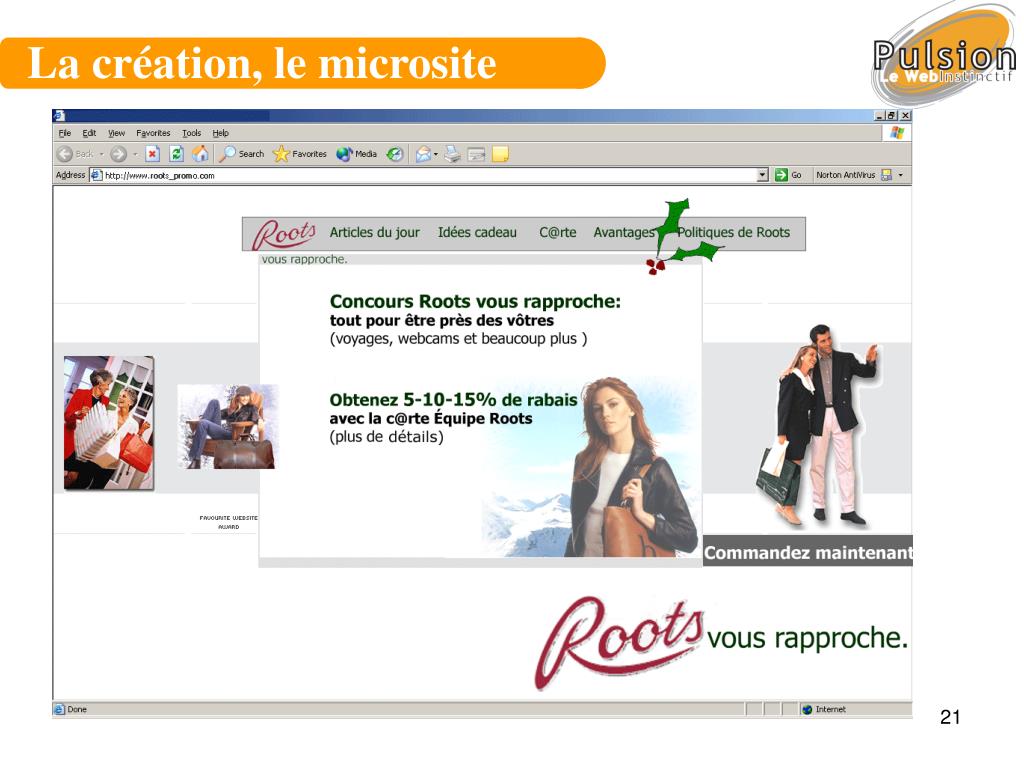Viewport: 1024px width, 768px height.
Task: Click the Print icon
Action: click(x=453, y=154)
